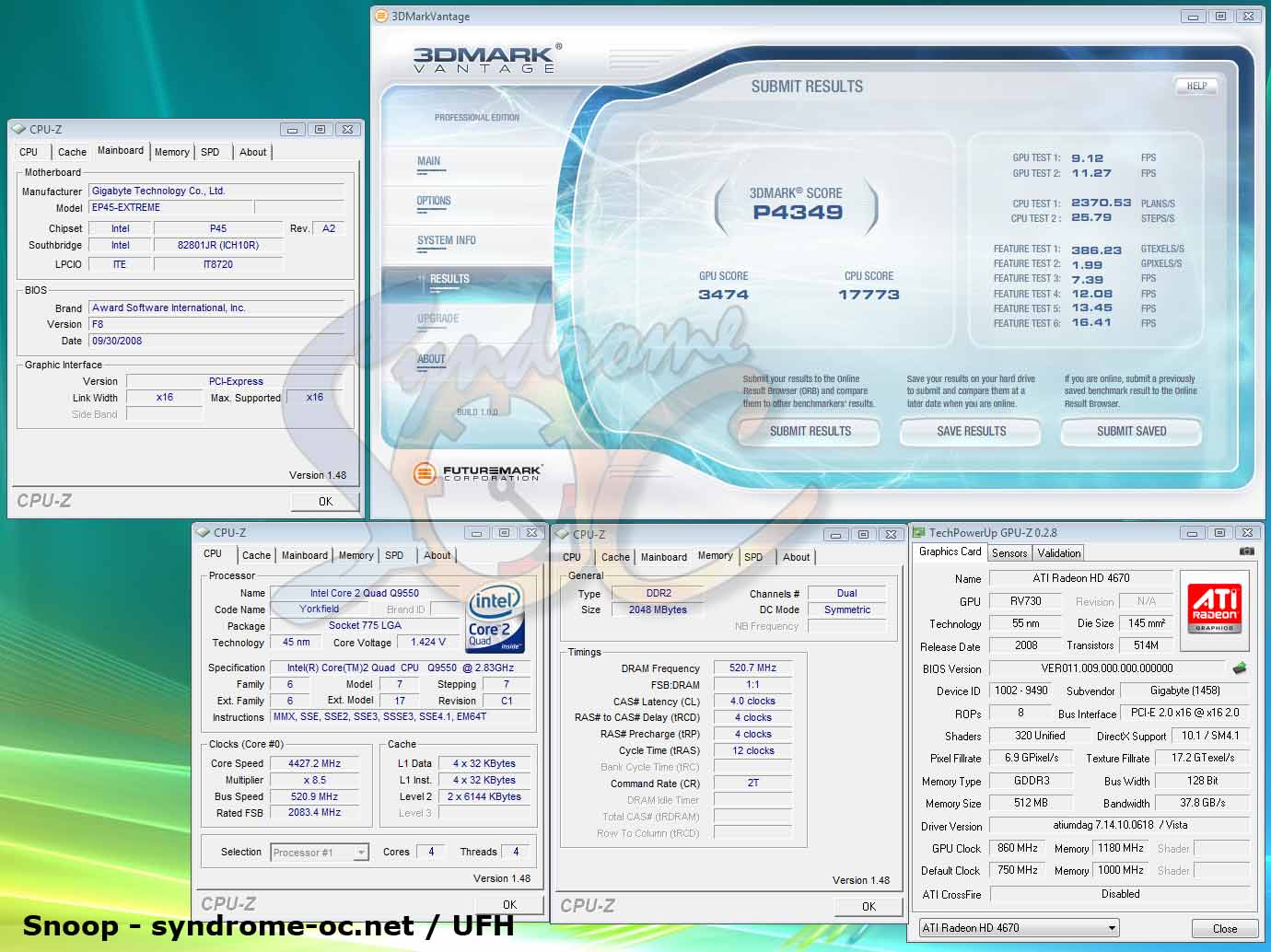The image size is (1271, 952).
Task: Click the Chipset P45 field
Action: [x=217, y=228]
